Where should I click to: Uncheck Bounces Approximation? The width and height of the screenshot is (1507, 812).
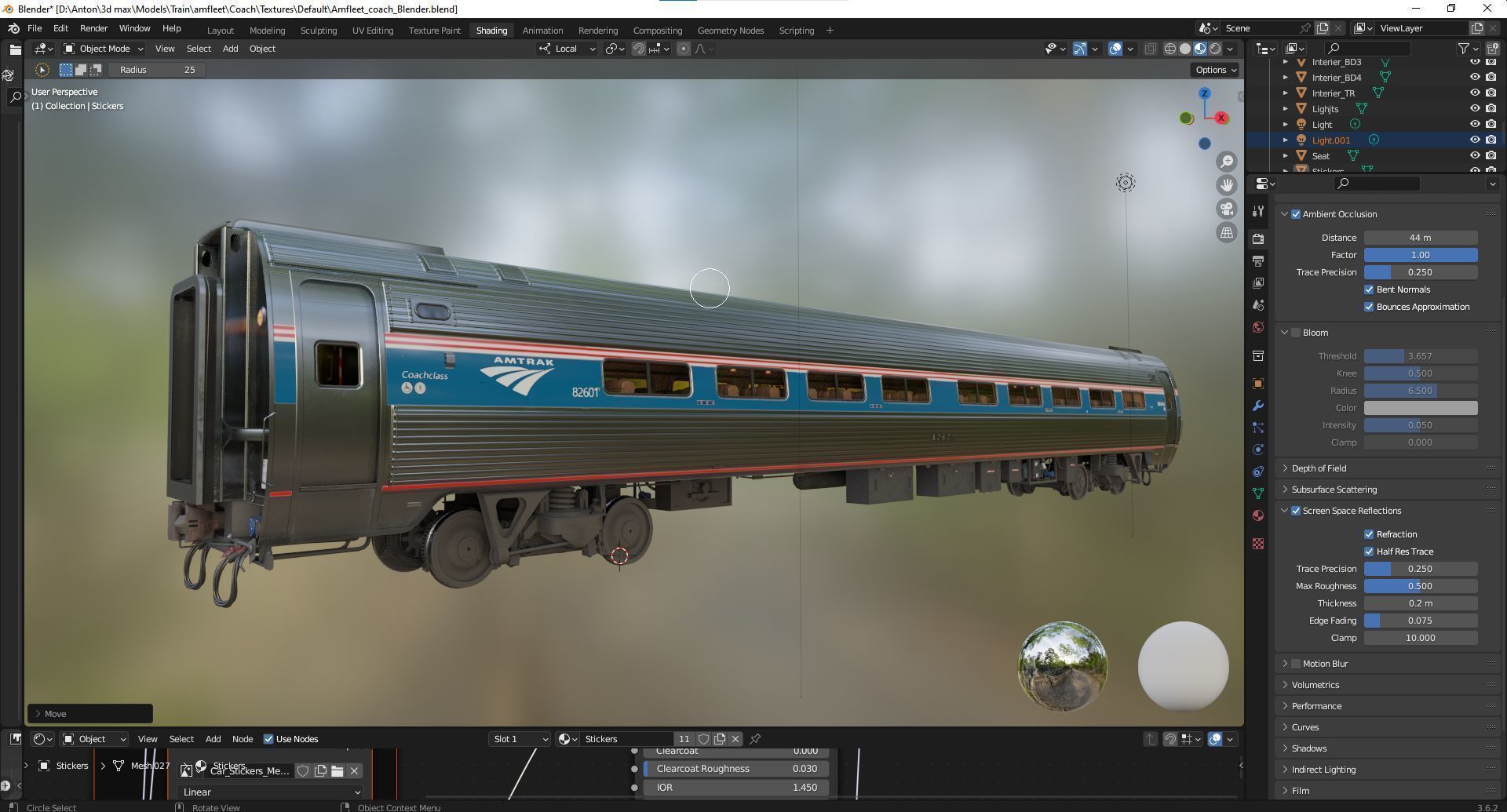1369,307
